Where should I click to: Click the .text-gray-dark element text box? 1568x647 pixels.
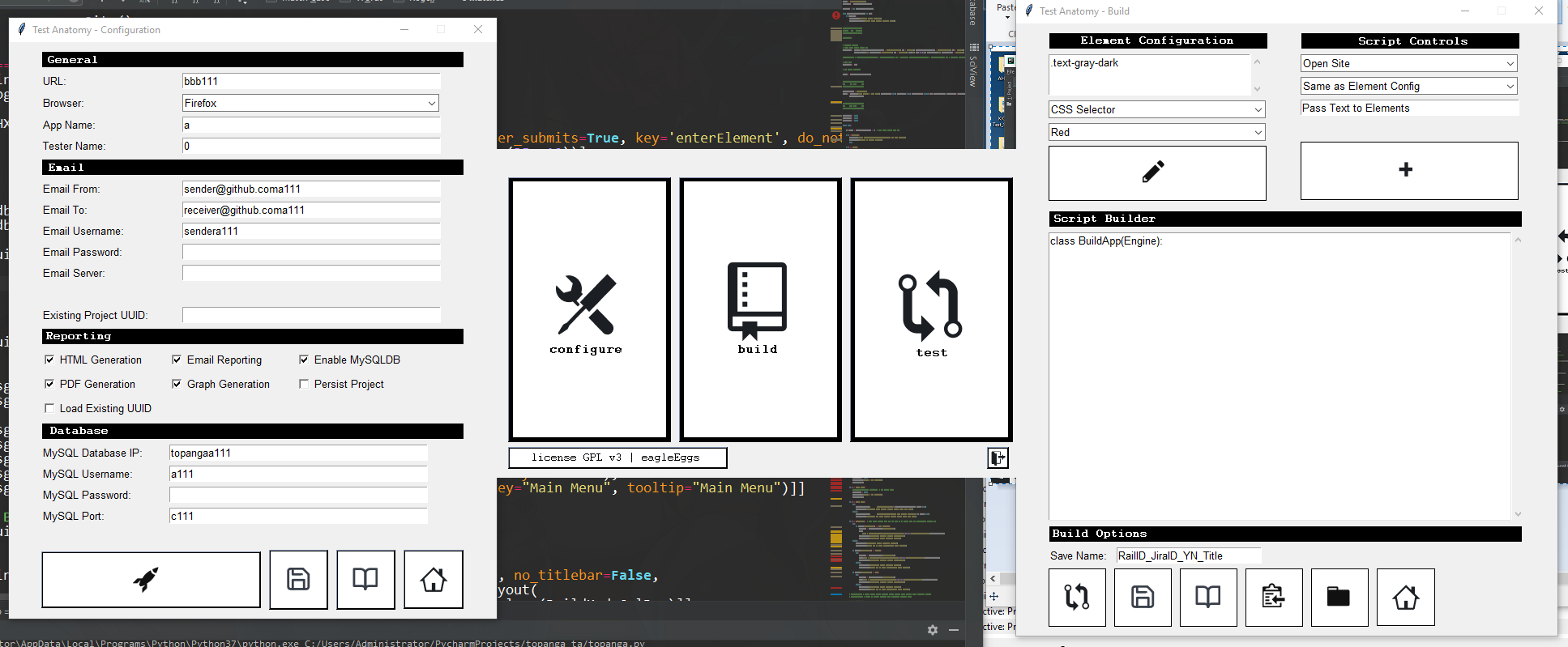pos(1150,74)
